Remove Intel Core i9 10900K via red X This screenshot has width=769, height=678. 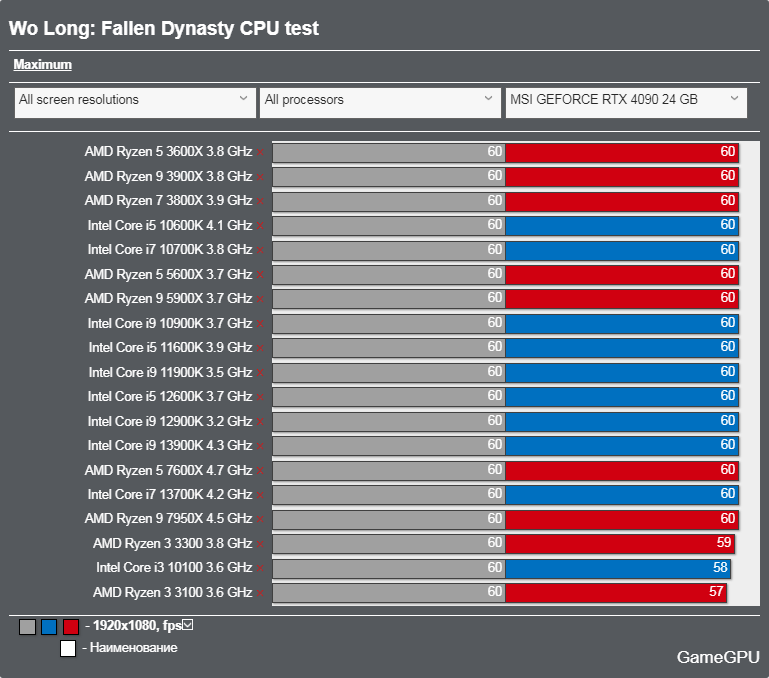coord(260,324)
